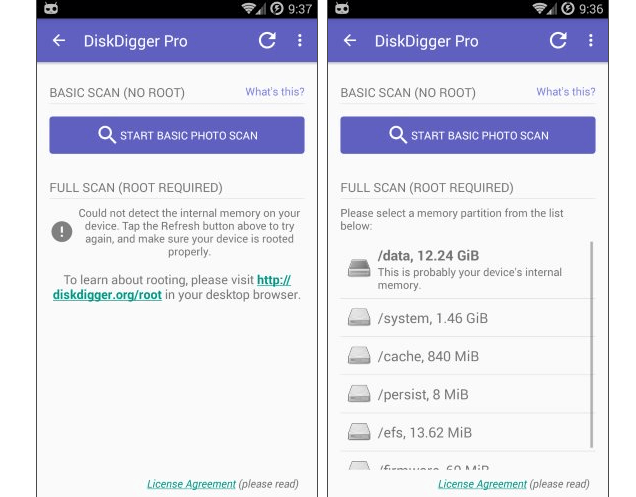Image resolution: width=636 pixels, height=497 pixels.
Task: Tap DiskDigger Pro title in right screen
Action: pos(426,41)
